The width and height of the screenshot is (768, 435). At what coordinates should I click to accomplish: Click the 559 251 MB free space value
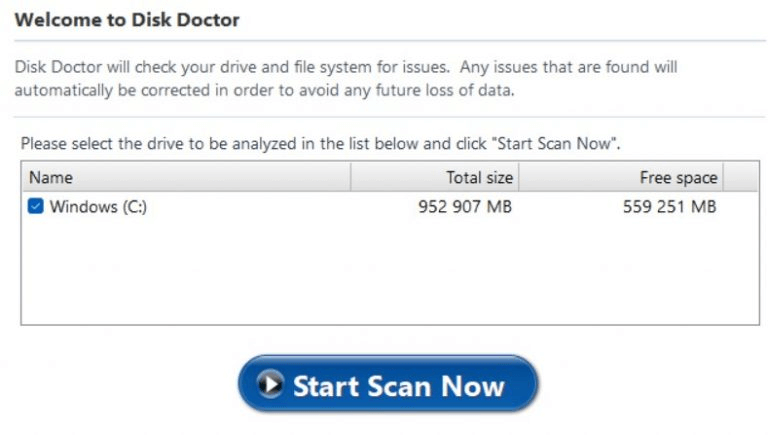coord(667,207)
